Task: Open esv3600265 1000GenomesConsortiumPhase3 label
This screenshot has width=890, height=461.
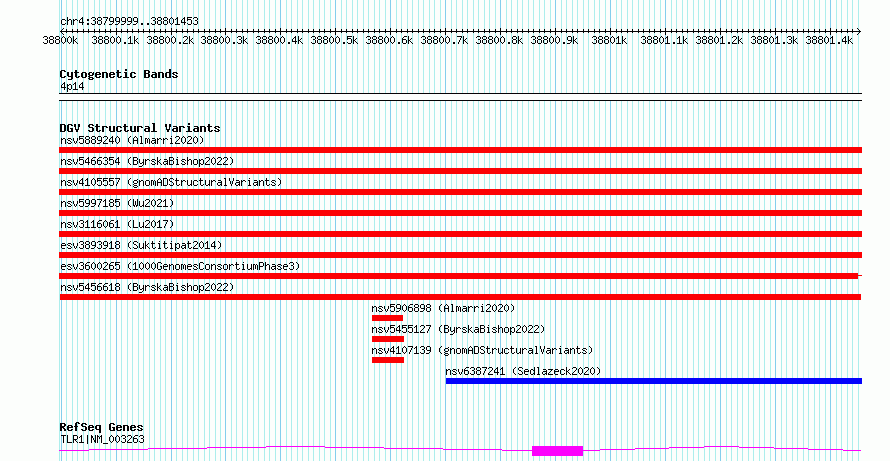Action: (180, 266)
